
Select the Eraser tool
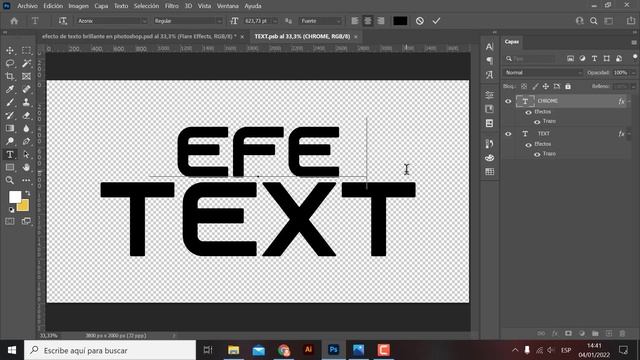point(26,116)
